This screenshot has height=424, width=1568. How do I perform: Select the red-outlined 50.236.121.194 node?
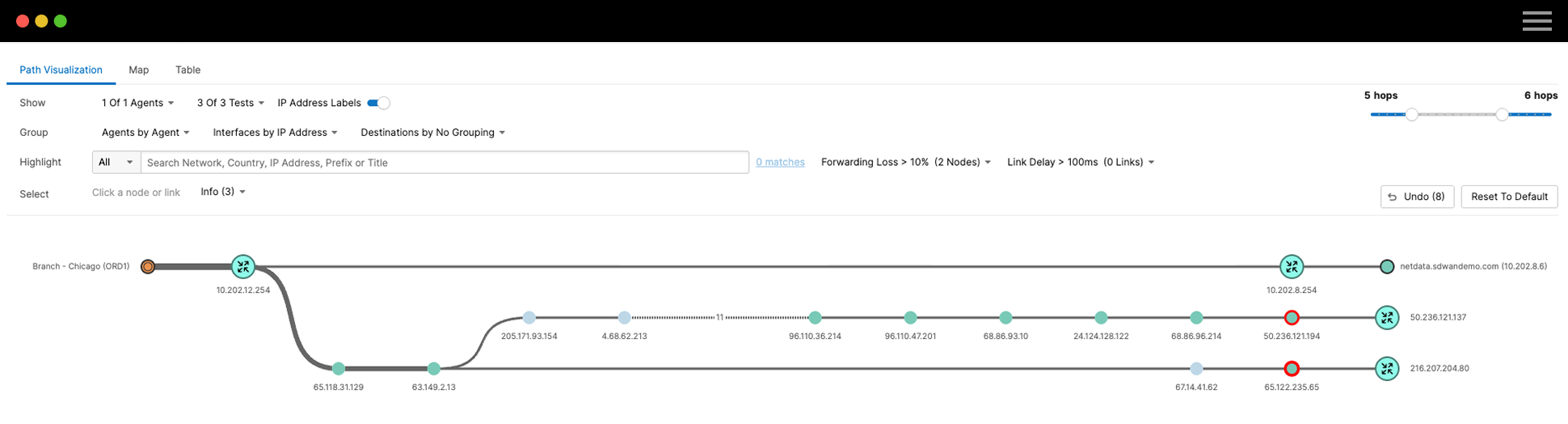pos(1291,317)
